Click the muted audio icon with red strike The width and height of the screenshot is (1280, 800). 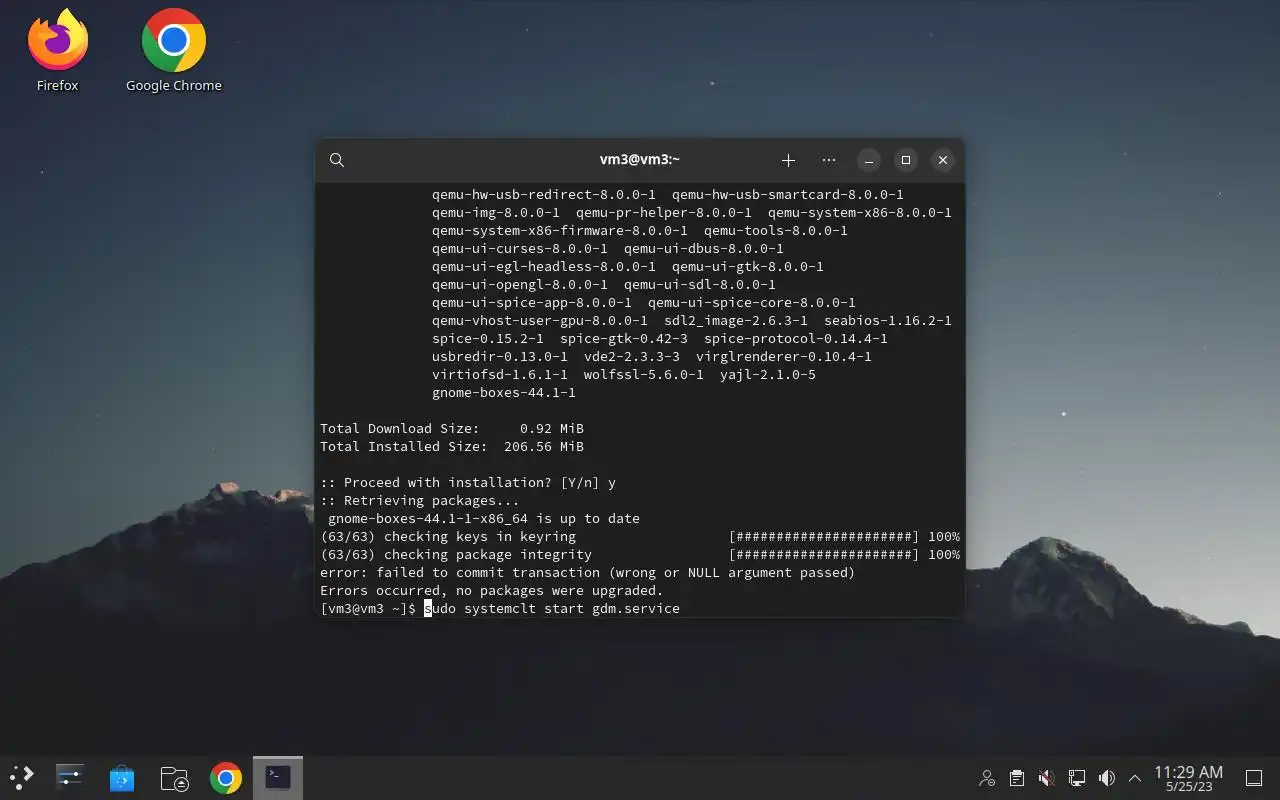1047,778
